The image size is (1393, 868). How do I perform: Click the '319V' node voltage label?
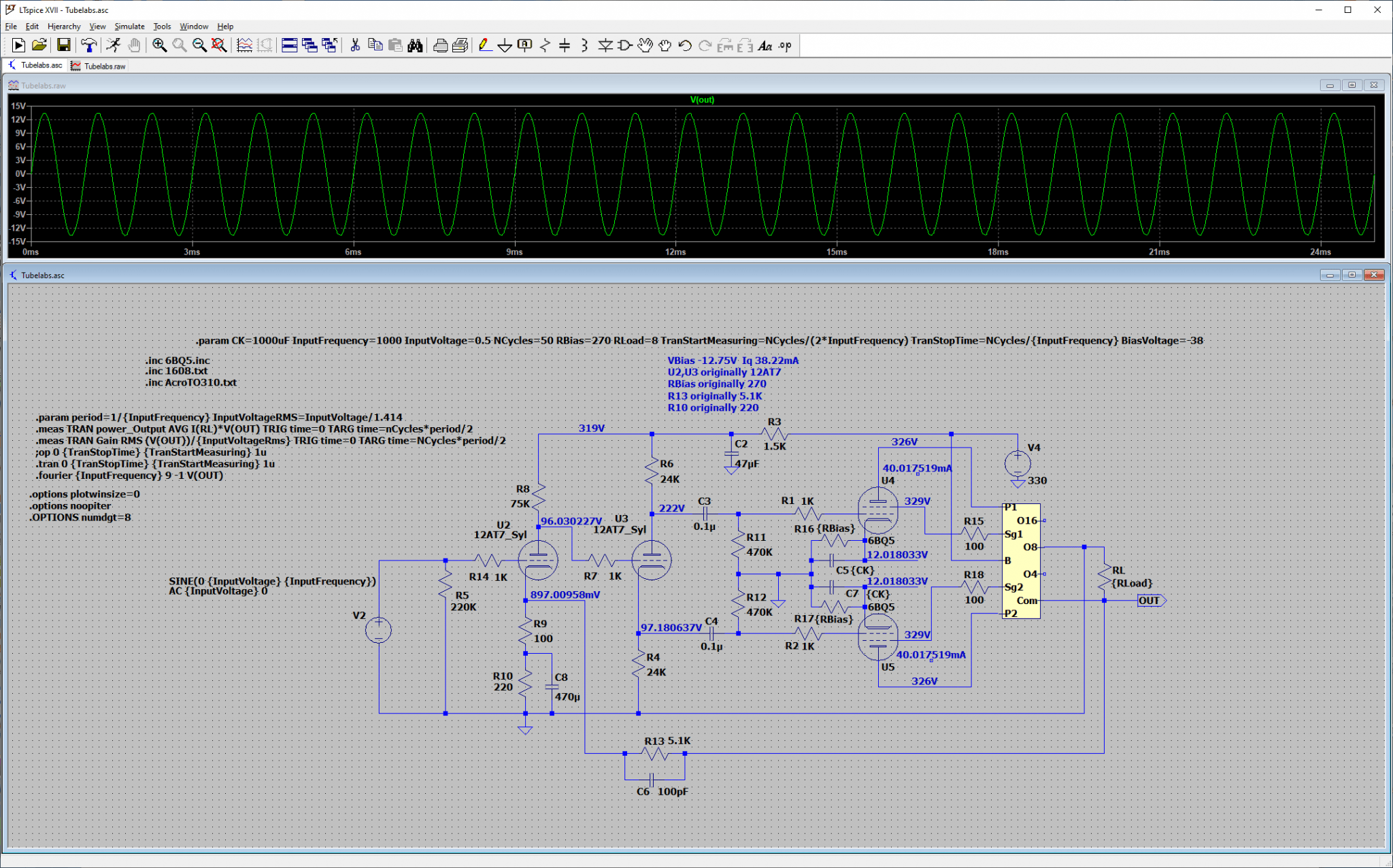click(592, 428)
